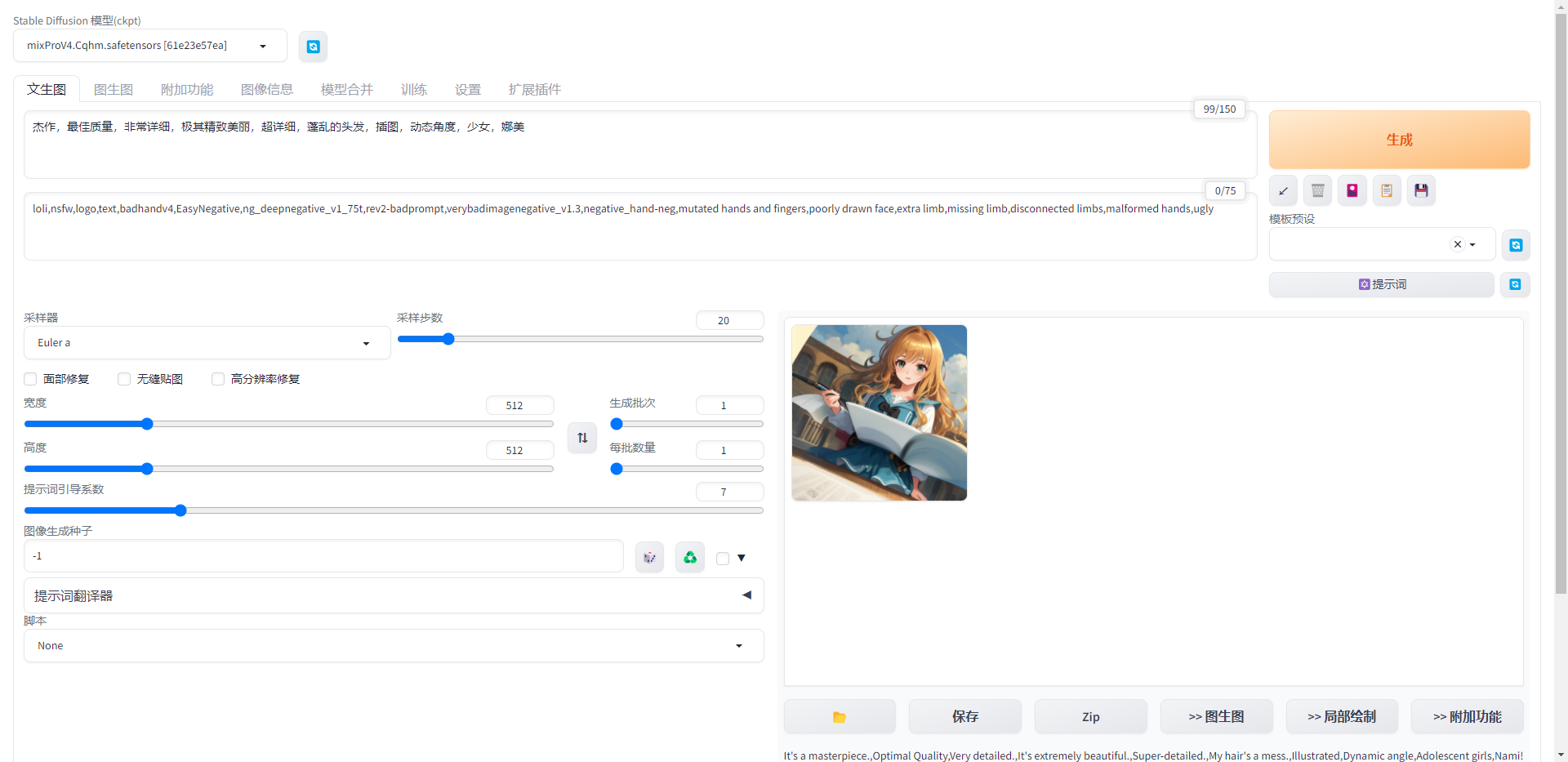Viewport: 1568px width, 762px height.
Task: Send image to >> 局部绘制
Action: click(x=1342, y=717)
